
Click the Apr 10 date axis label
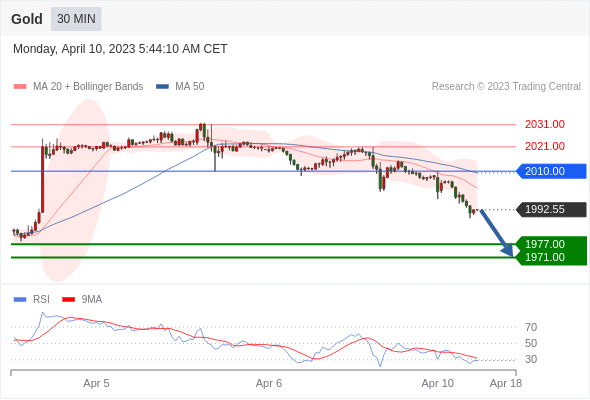pyautogui.click(x=438, y=383)
